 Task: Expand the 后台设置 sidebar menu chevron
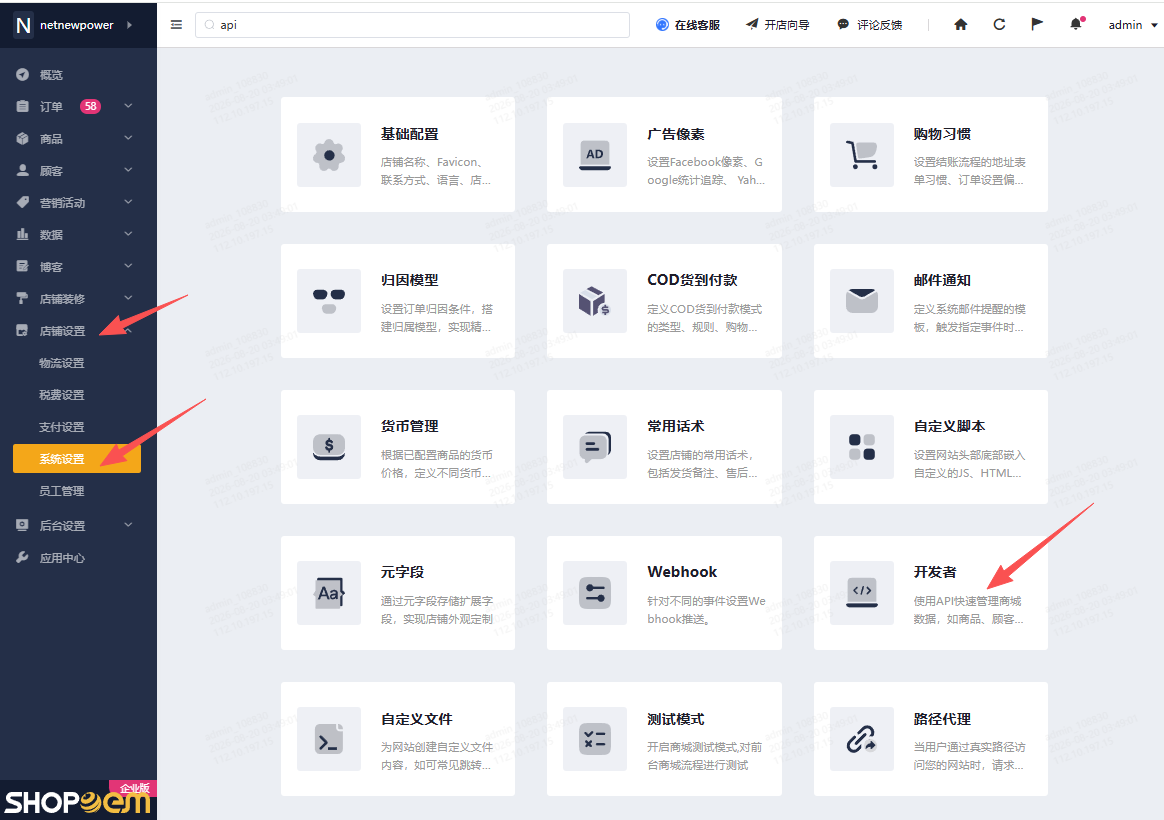[x=128, y=525]
